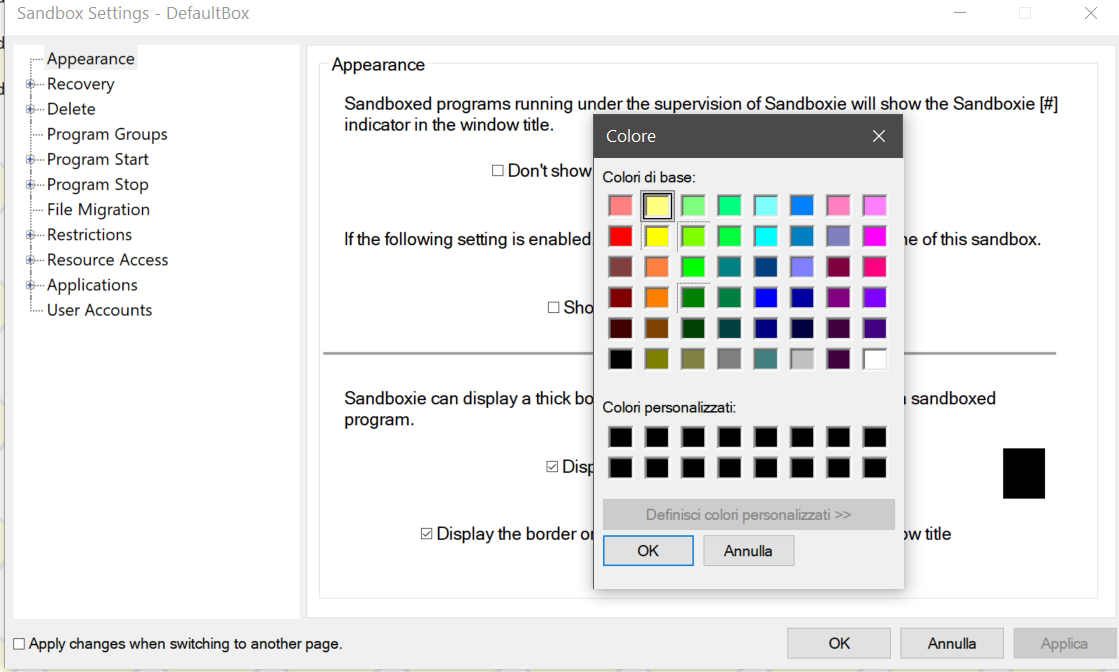1119x672 pixels.
Task: Pick the pure red basic color swatch
Action: click(620, 236)
